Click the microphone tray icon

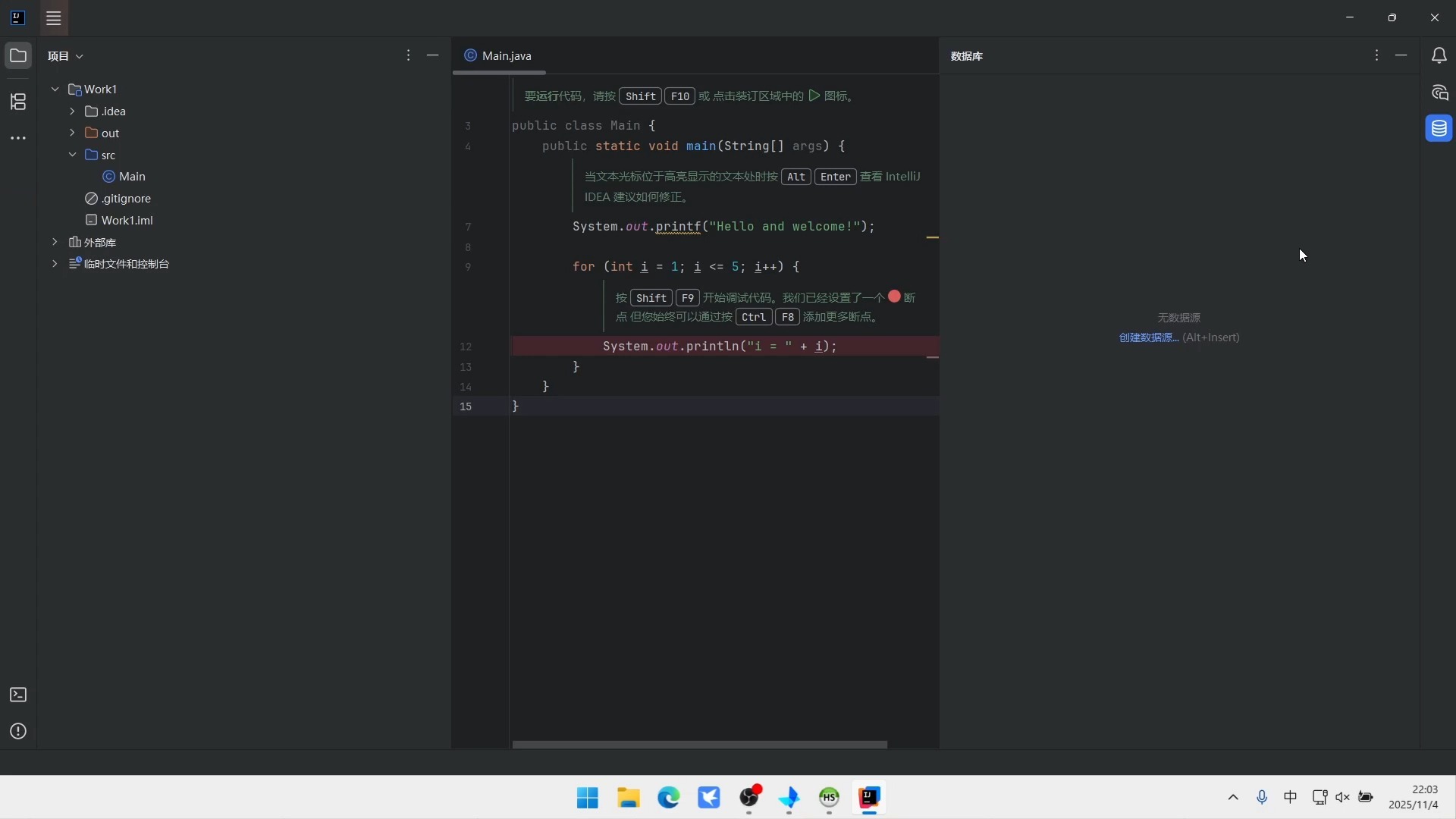coord(1262,798)
